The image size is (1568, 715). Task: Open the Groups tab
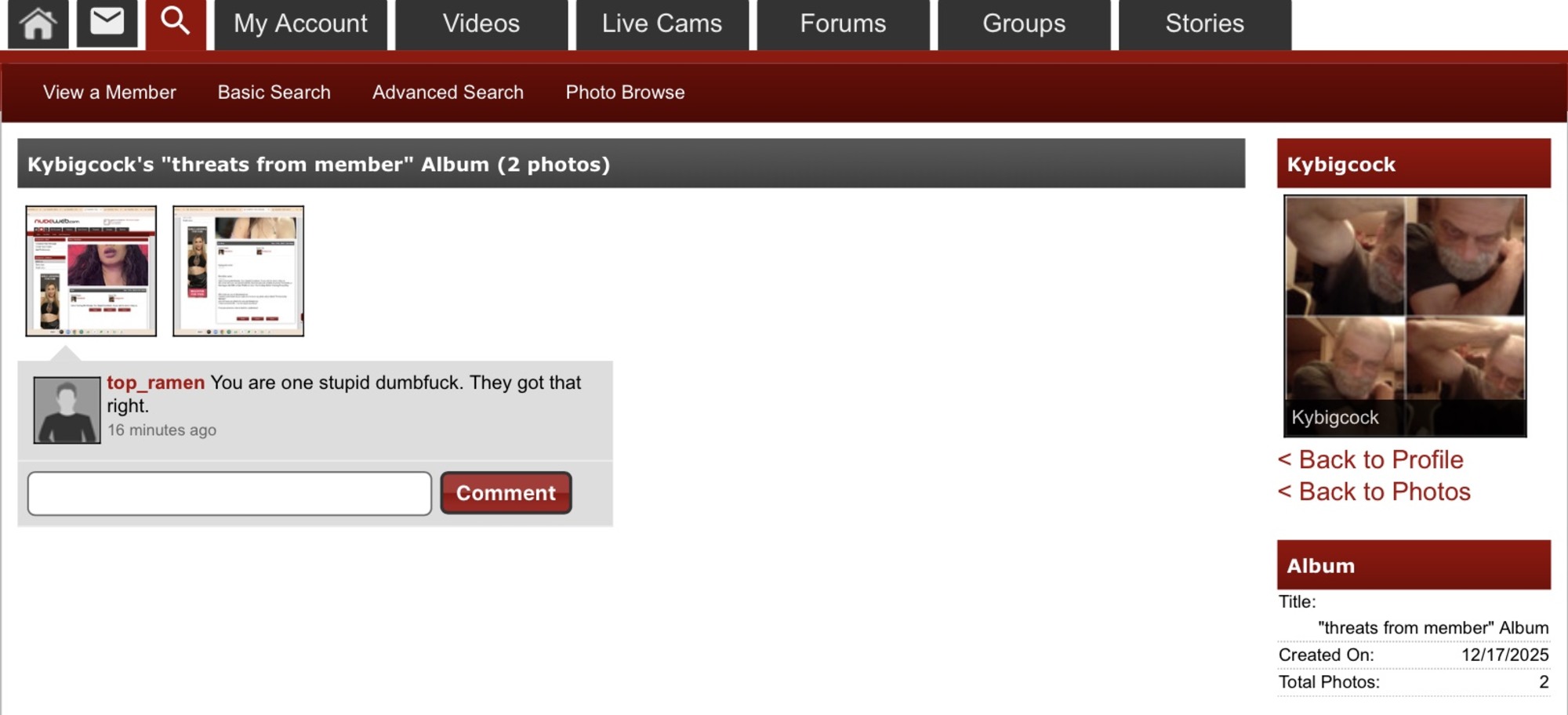point(1024,24)
